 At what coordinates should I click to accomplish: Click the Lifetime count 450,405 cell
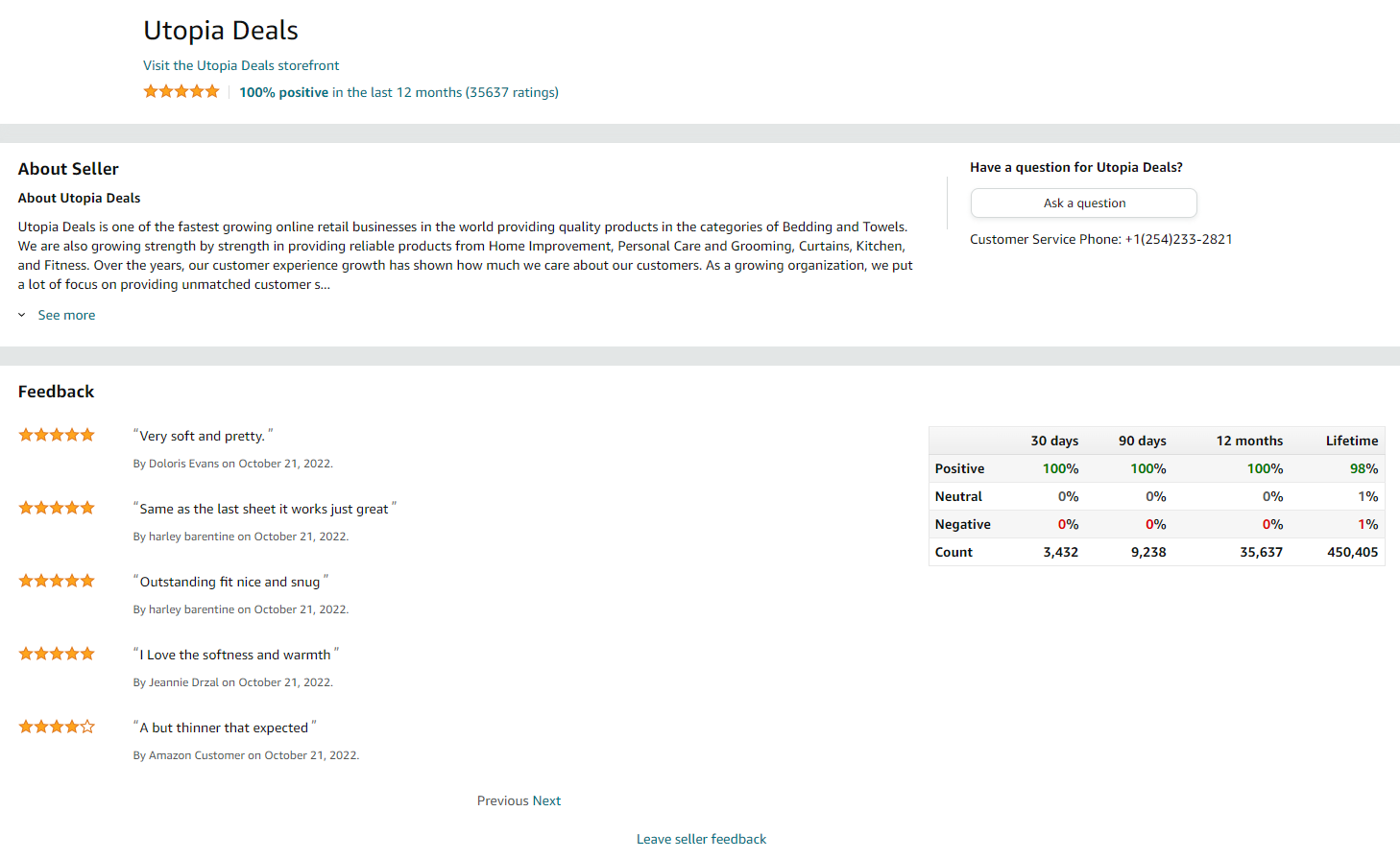pos(1352,552)
